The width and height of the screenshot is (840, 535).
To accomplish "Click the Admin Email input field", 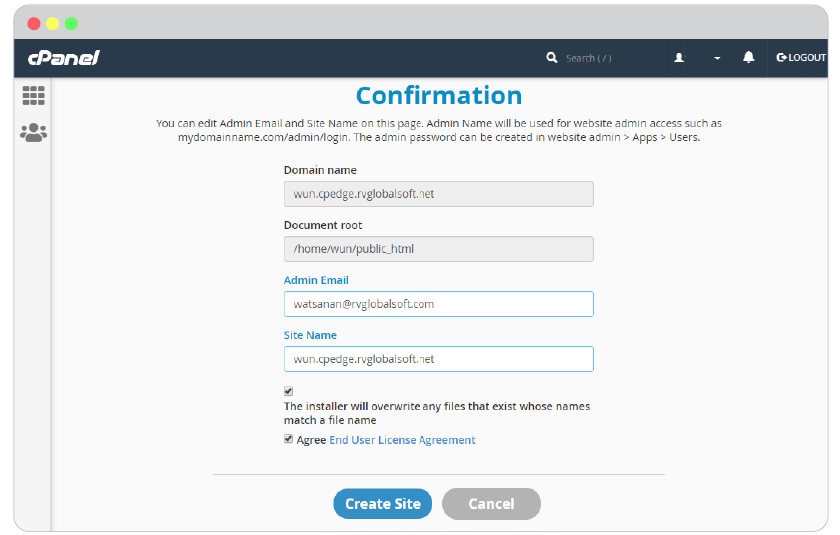I will [439, 304].
